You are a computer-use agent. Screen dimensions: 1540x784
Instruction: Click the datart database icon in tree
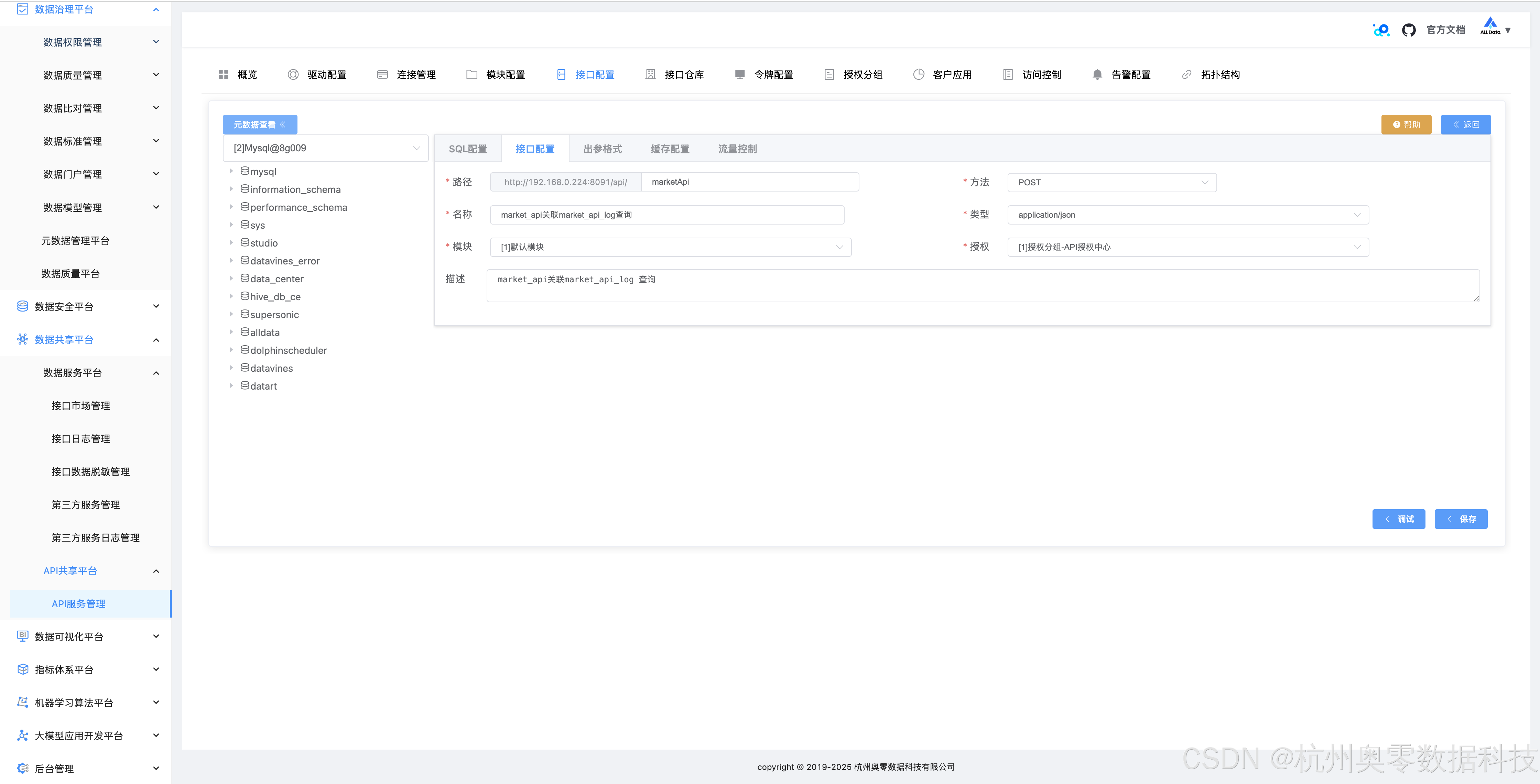pyautogui.click(x=245, y=386)
